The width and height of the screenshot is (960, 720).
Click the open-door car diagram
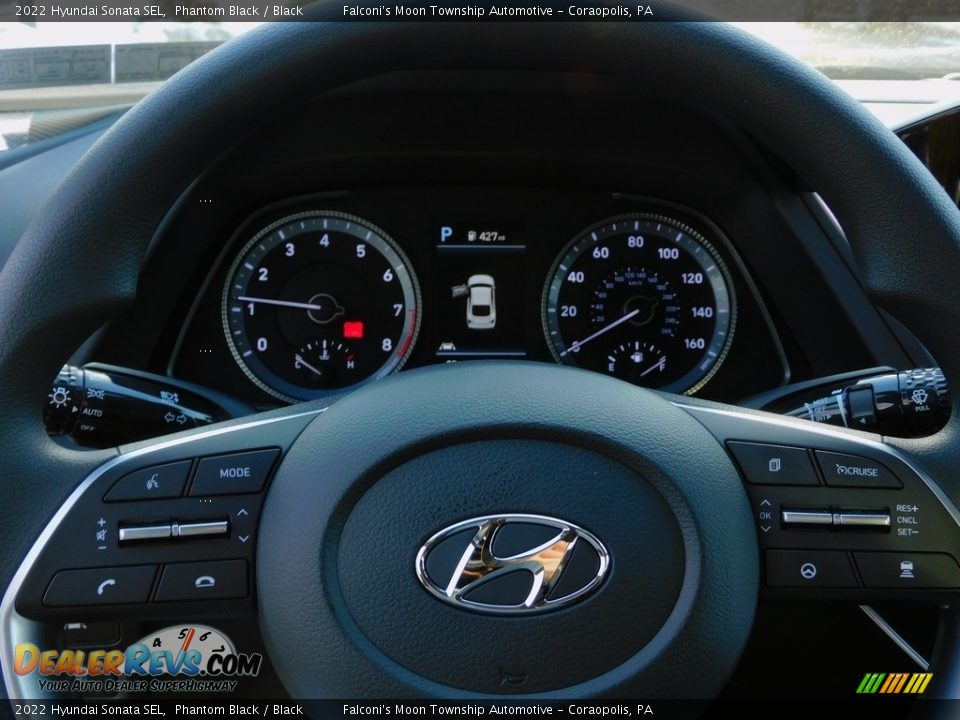480,301
